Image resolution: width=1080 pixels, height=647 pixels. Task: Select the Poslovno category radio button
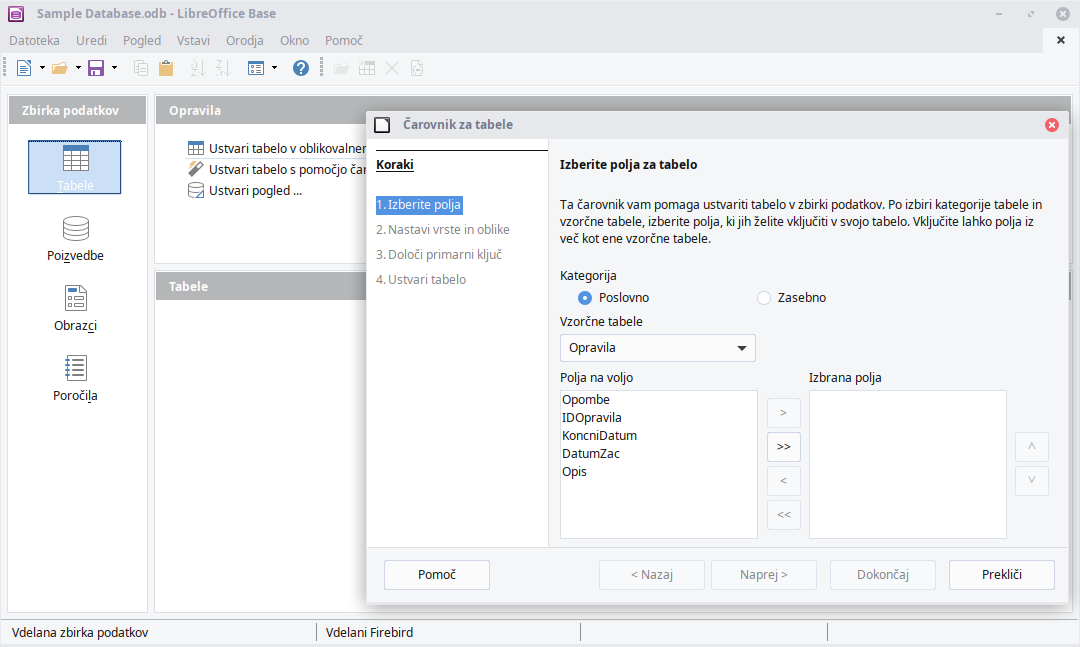(585, 298)
